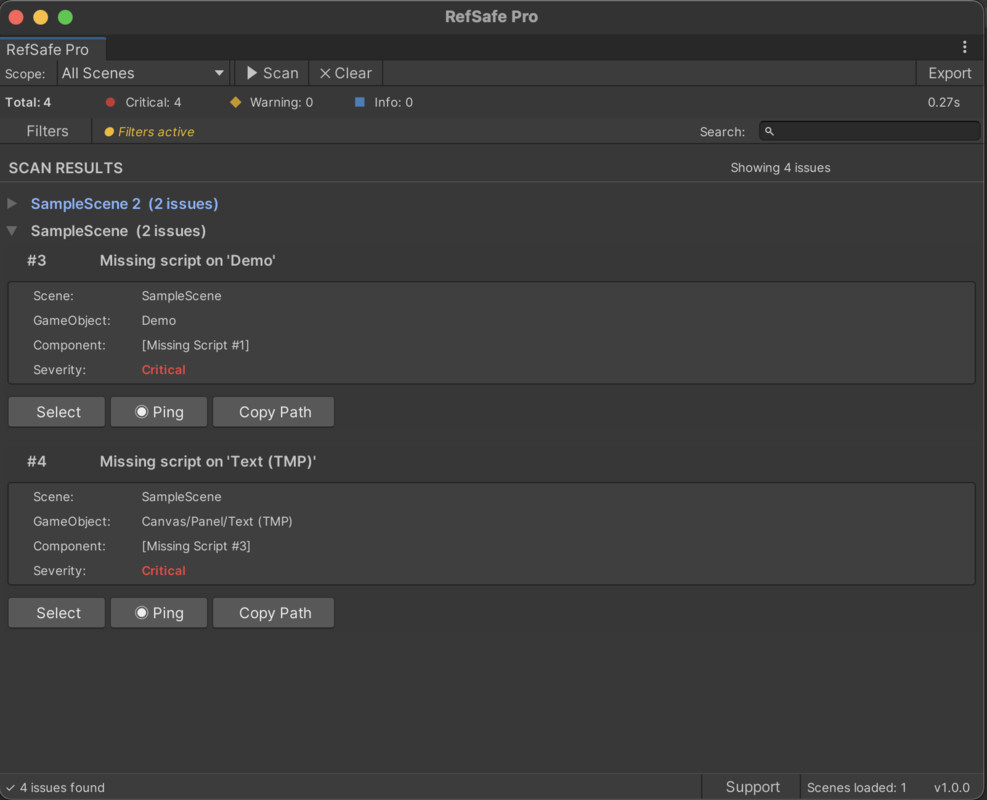The image size is (987, 800).
Task: Click the Filters active label
Action: click(156, 132)
